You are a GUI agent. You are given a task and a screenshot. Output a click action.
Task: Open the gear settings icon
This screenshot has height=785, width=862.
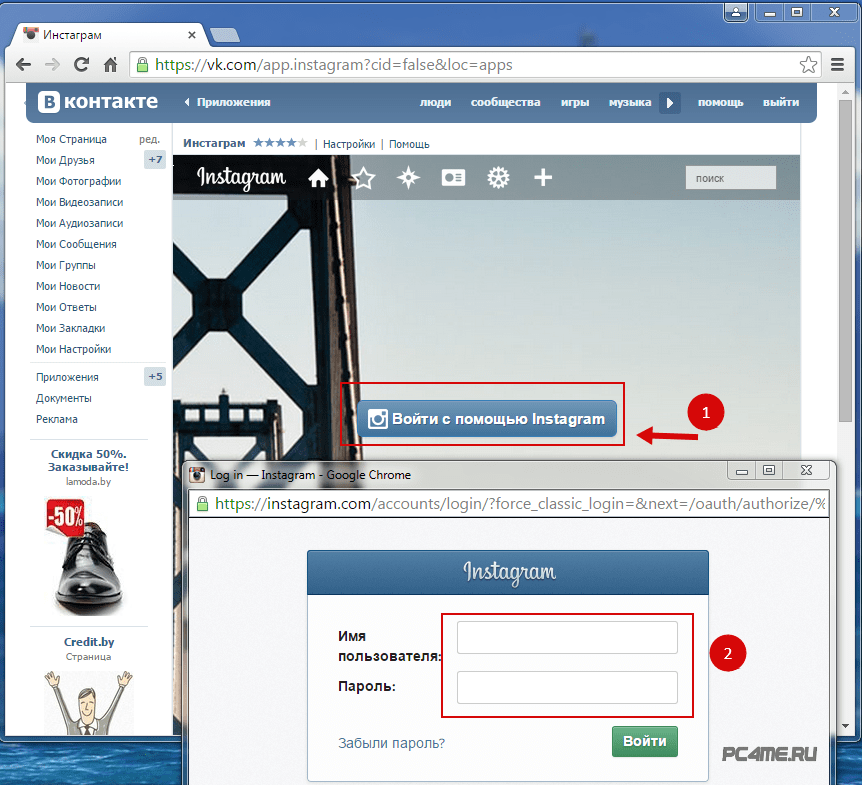click(x=498, y=178)
